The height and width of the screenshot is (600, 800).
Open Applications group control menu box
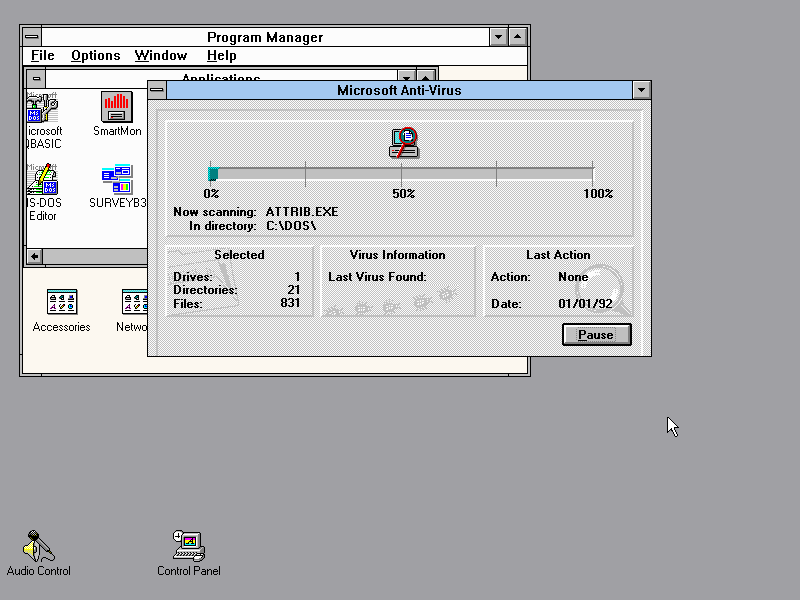[x=37, y=78]
